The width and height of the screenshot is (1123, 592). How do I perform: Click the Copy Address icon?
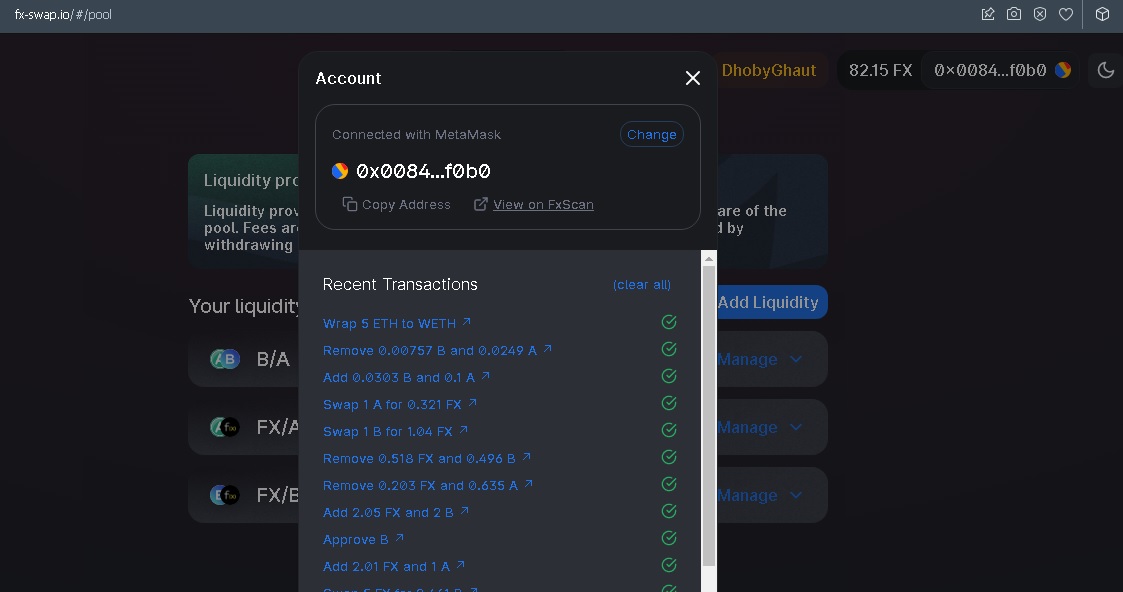click(x=350, y=205)
